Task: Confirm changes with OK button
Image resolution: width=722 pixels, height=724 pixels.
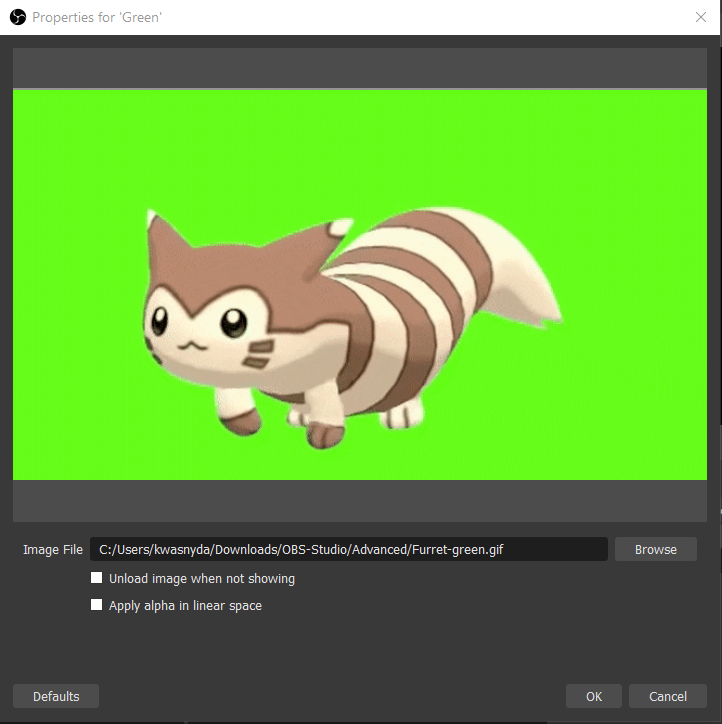Action: tap(594, 696)
